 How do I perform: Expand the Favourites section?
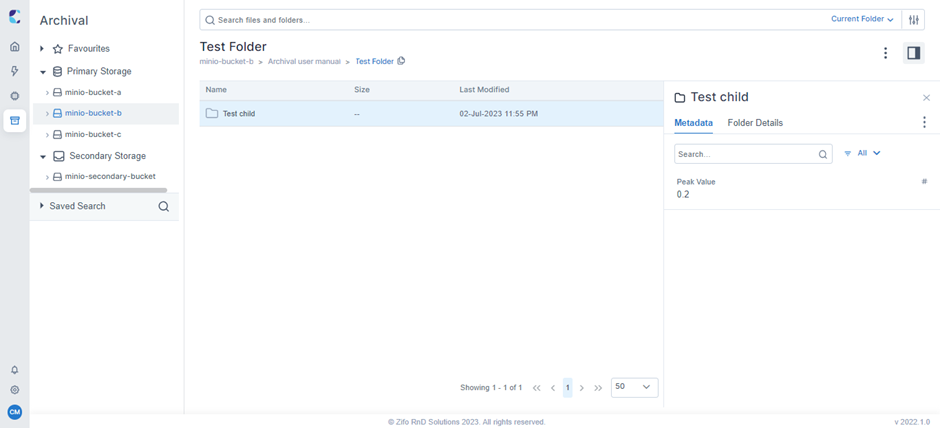[x=42, y=49]
